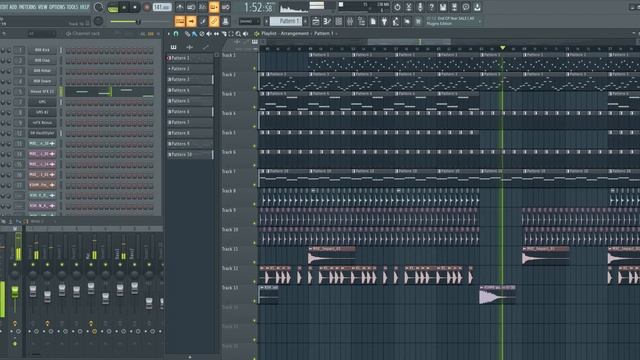Select Pattern 10 in picker panel

coord(190,154)
